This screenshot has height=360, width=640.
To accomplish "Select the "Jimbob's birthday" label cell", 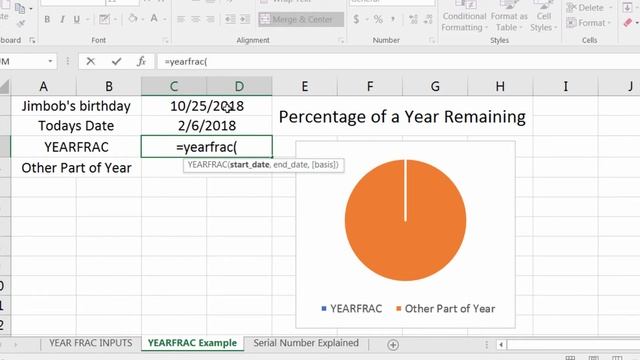I will (x=76, y=106).
